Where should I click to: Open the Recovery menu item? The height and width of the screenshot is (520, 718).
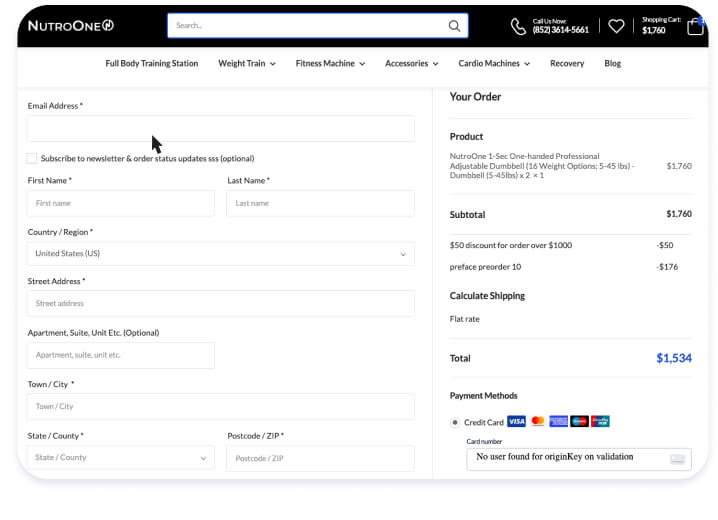pos(567,63)
